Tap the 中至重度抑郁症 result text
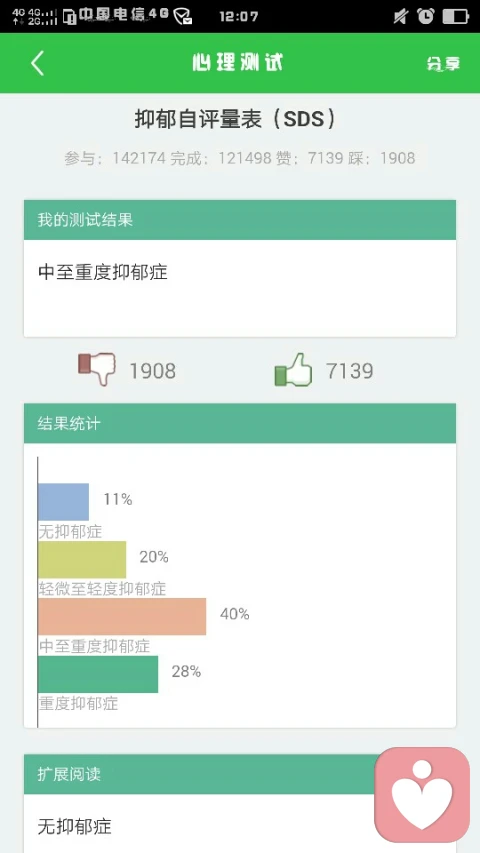Viewport: 480px width, 853px height. point(103,272)
